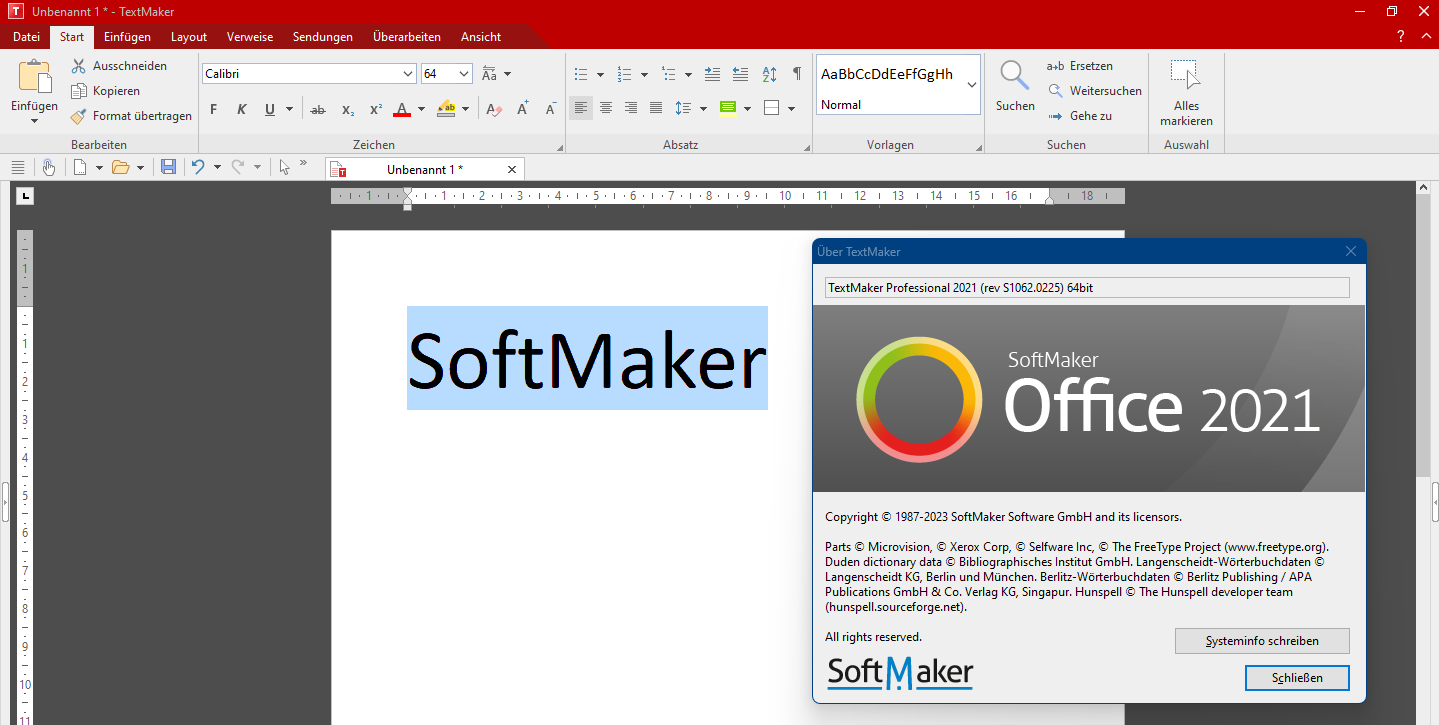Switch to Einfügen ribbon tab
Image resolution: width=1439 pixels, height=725 pixels.
tap(127, 37)
